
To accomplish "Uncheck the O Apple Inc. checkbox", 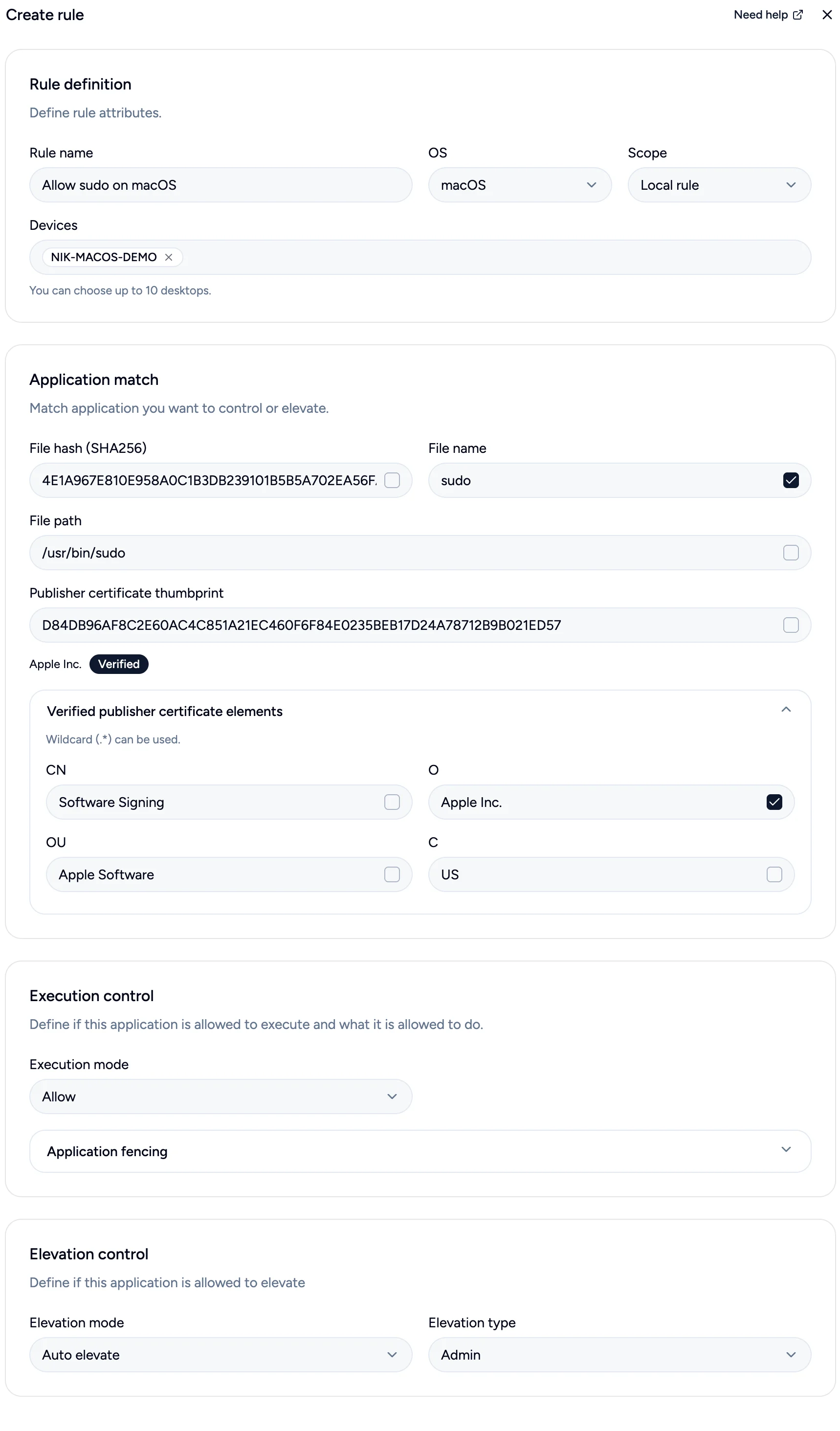I will click(774, 803).
